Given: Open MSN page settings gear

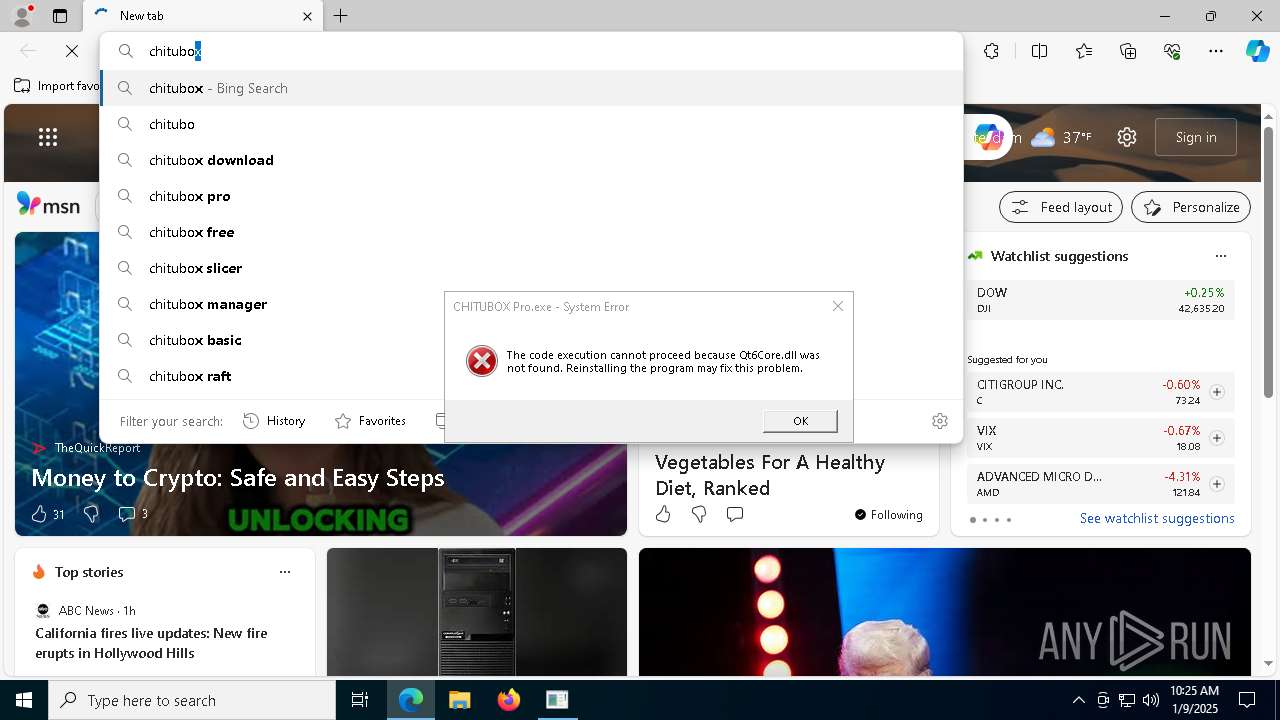Looking at the screenshot, I should (1127, 137).
